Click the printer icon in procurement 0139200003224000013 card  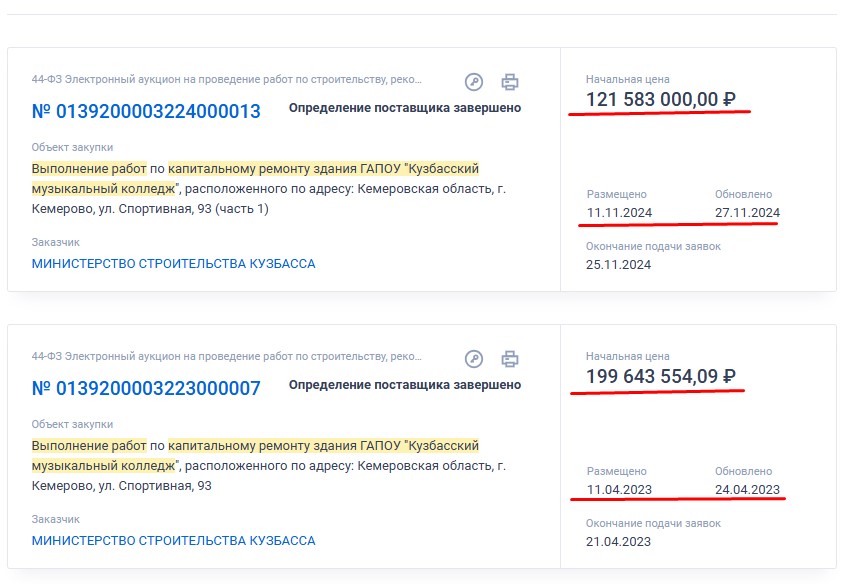point(510,82)
